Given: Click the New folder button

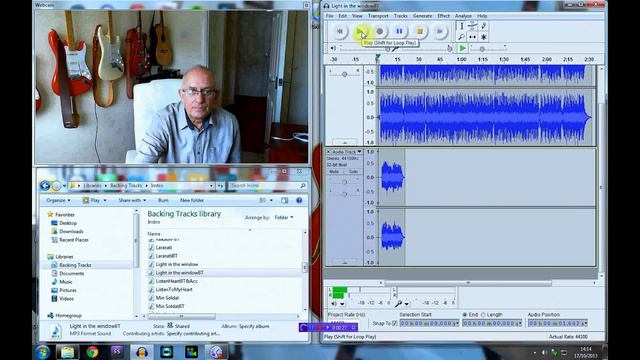Looking at the screenshot, I should coord(191,200).
